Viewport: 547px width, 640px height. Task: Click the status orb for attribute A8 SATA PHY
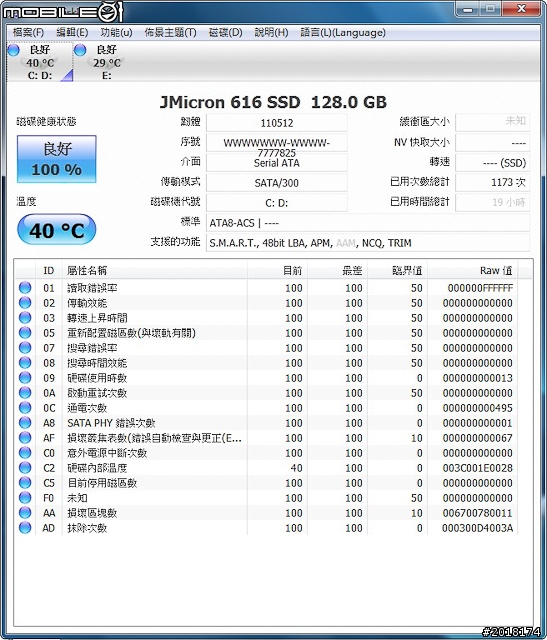click(25, 422)
